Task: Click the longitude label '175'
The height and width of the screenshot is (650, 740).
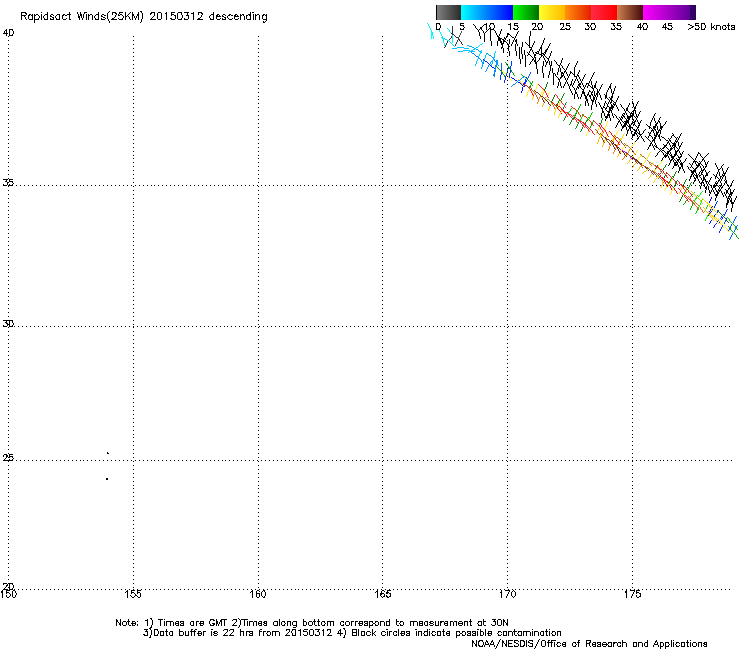Action: tap(632, 594)
